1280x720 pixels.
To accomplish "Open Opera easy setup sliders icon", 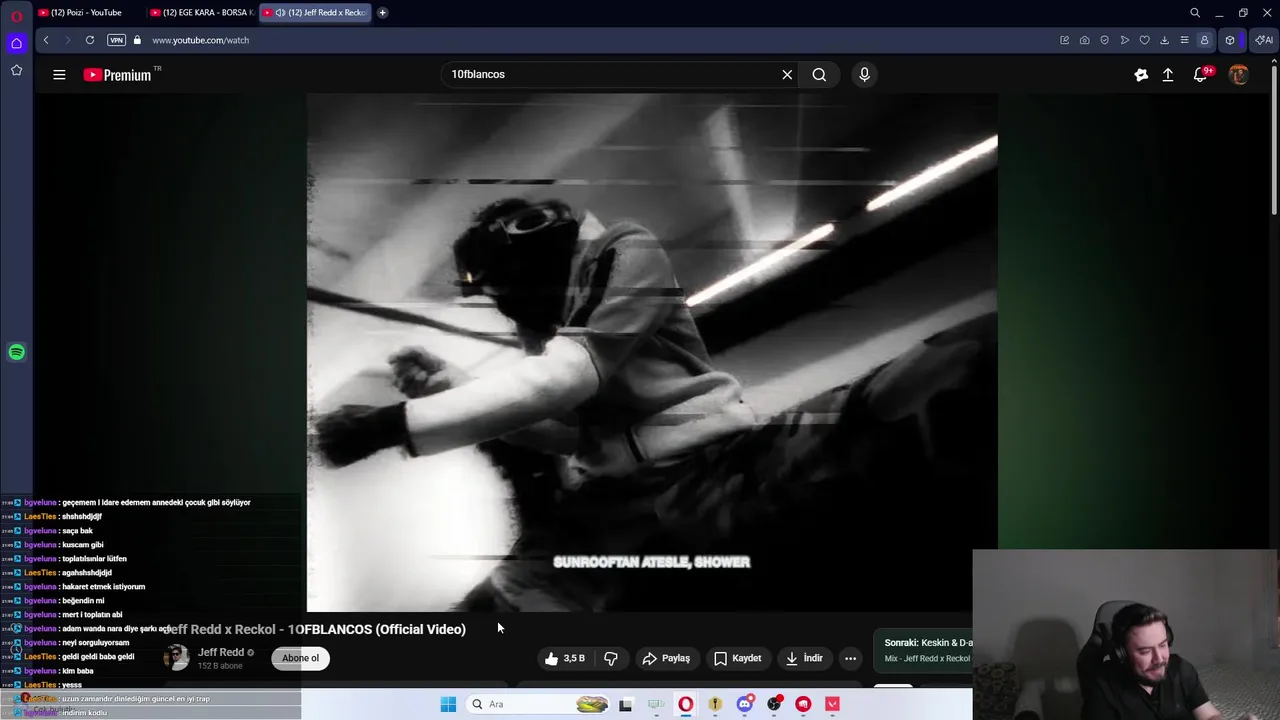I will 1184,40.
